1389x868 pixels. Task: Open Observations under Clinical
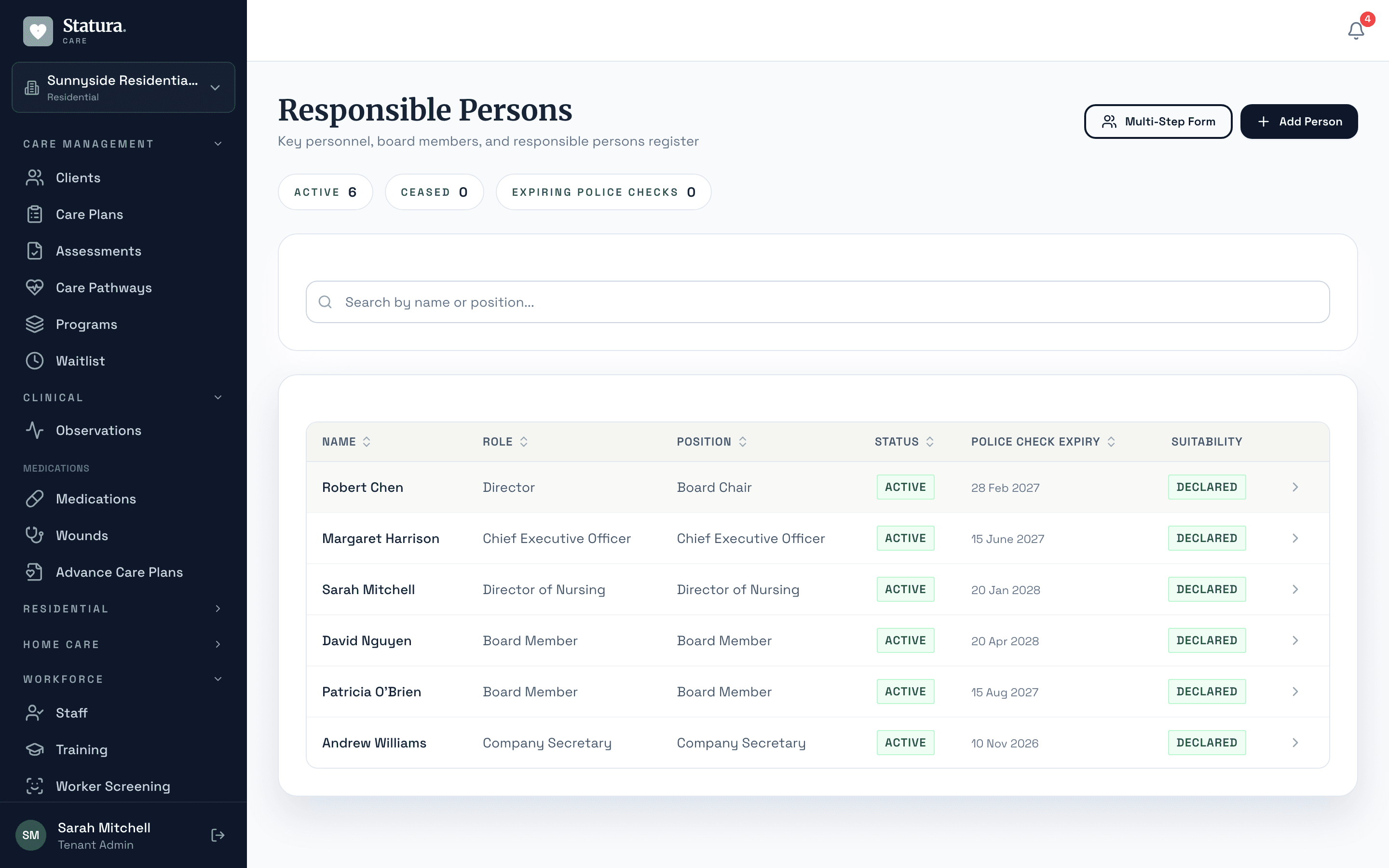click(x=98, y=430)
